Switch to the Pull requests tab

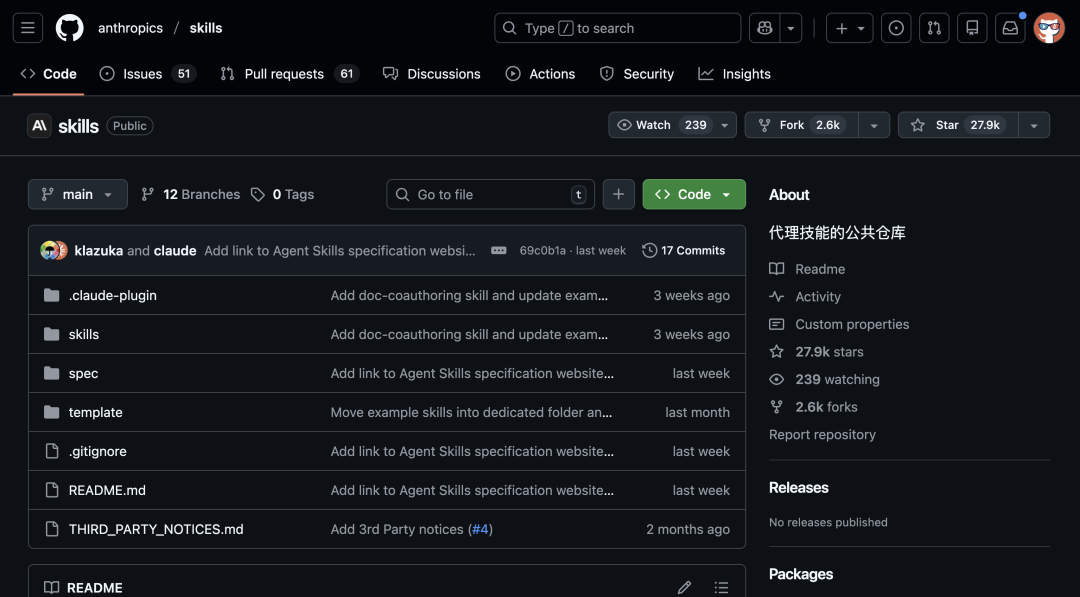coord(289,74)
